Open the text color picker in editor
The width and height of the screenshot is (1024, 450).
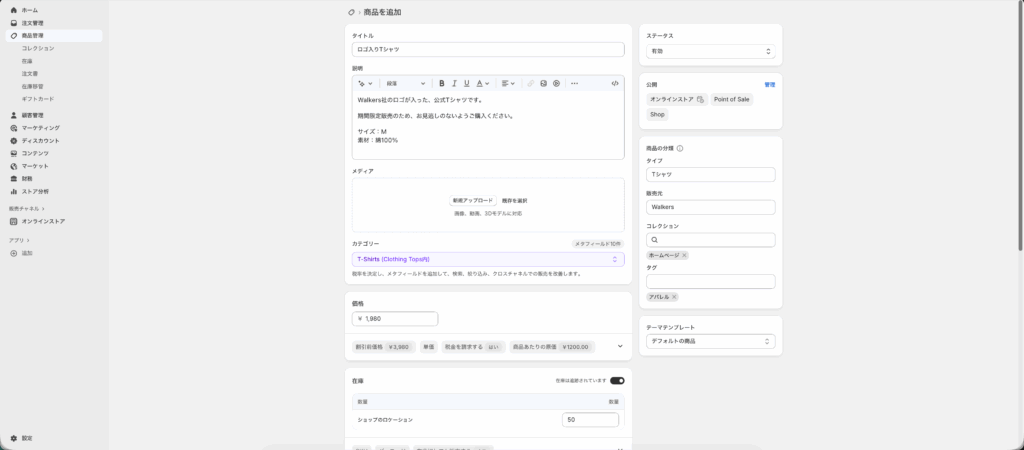pos(482,83)
